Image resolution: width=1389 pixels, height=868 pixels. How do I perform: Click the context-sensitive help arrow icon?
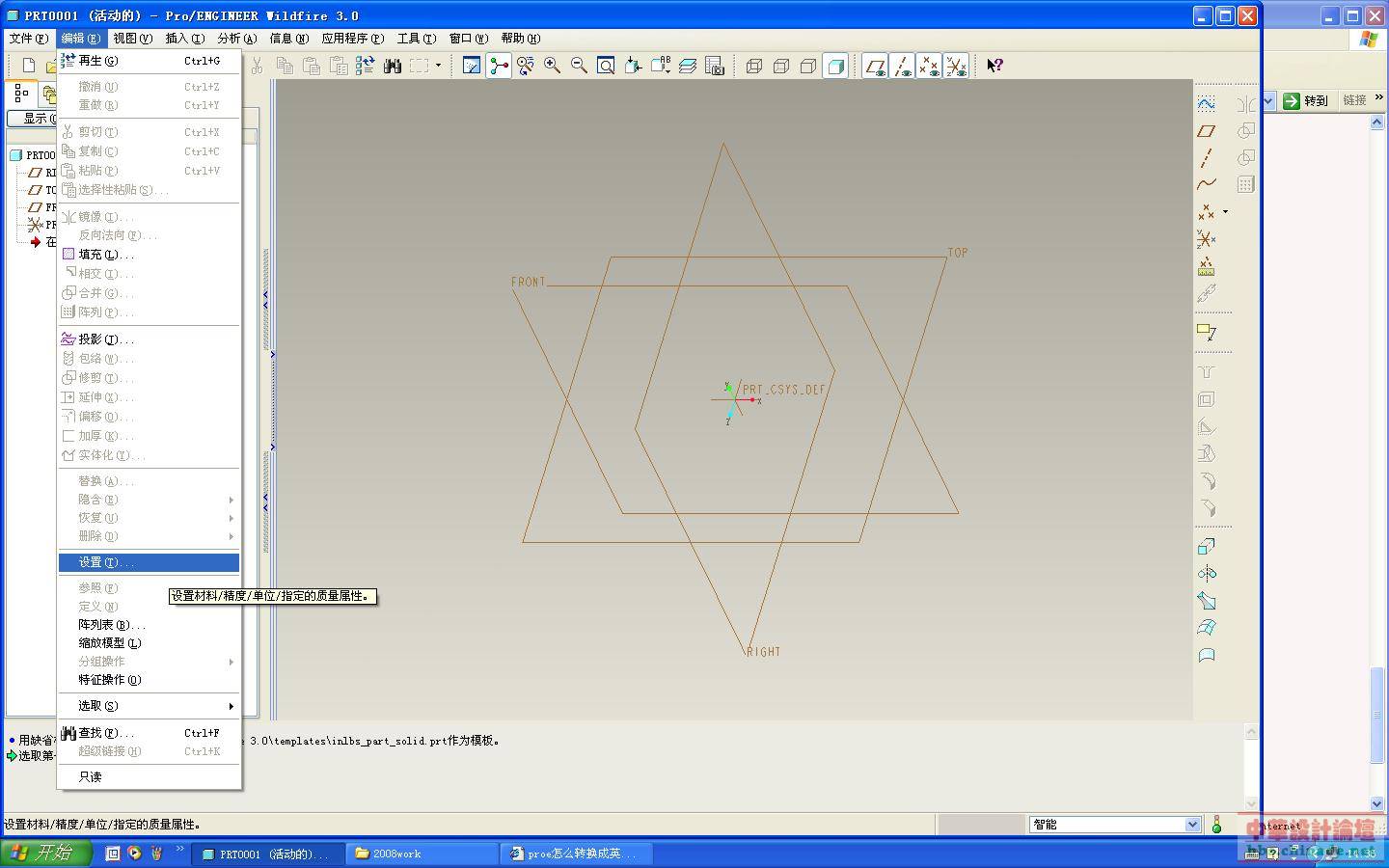click(x=995, y=66)
